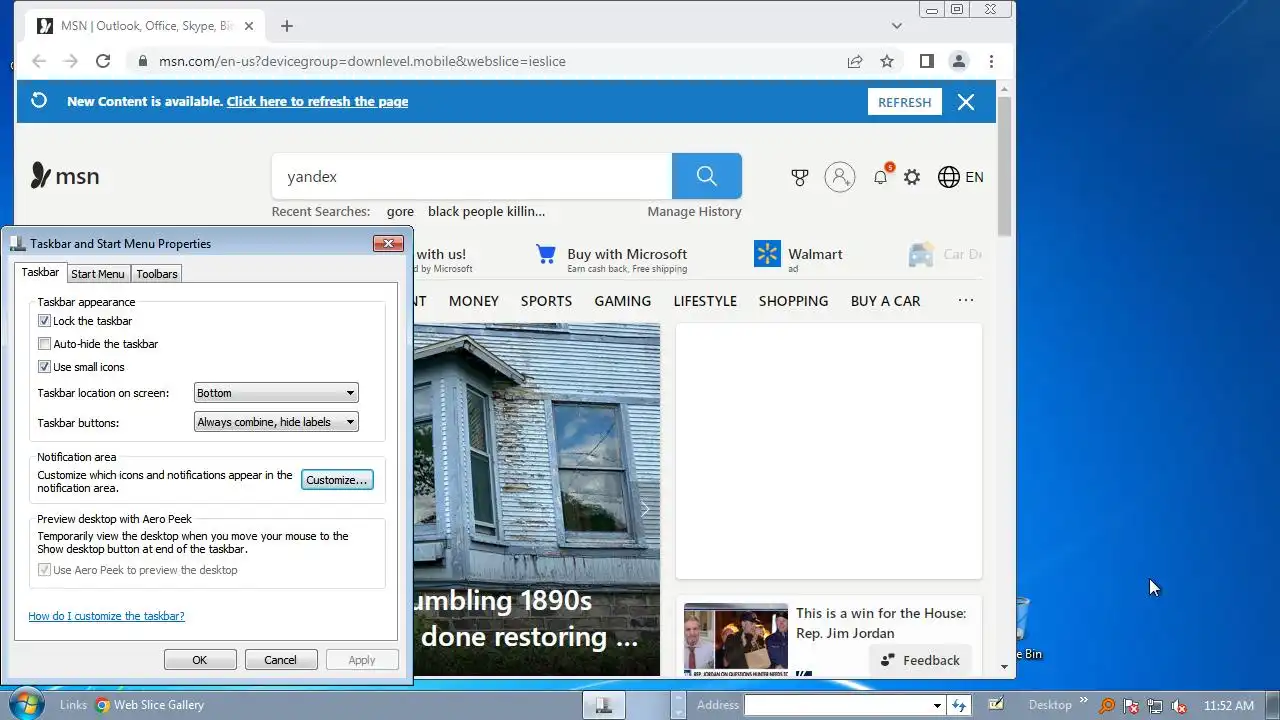Open MSN settings gear icon

[x=912, y=177]
